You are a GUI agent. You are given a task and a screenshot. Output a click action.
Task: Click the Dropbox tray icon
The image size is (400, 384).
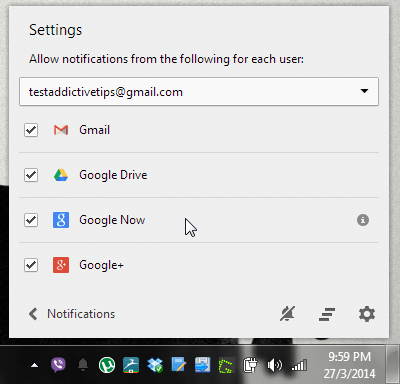click(x=155, y=365)
